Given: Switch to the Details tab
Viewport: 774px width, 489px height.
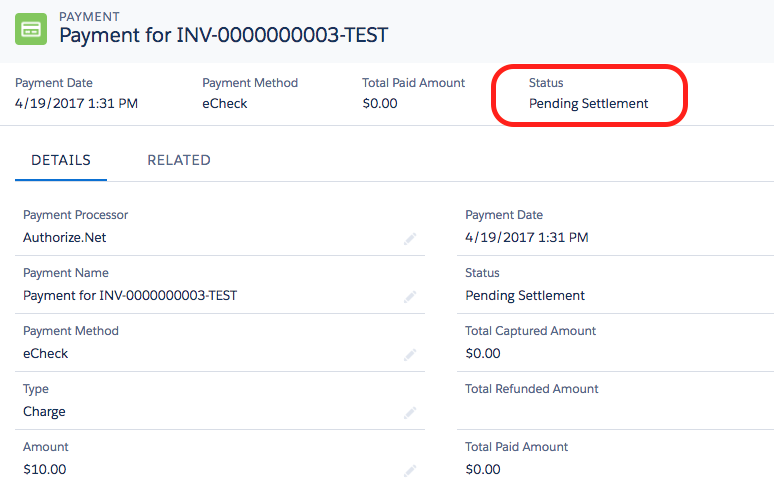Looking at the screenshot, I should [61, 160].
